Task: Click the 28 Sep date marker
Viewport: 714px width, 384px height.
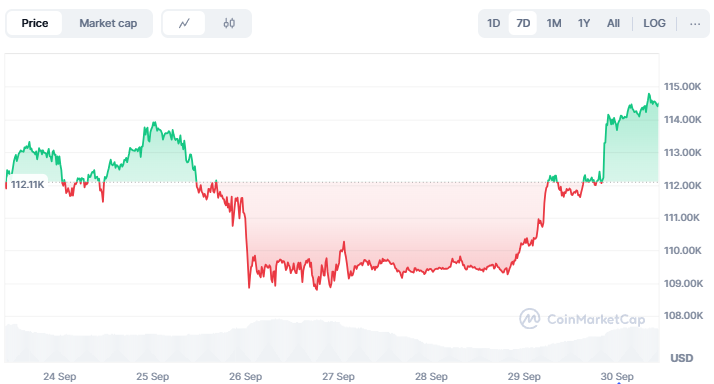Action: click(431, 377)
